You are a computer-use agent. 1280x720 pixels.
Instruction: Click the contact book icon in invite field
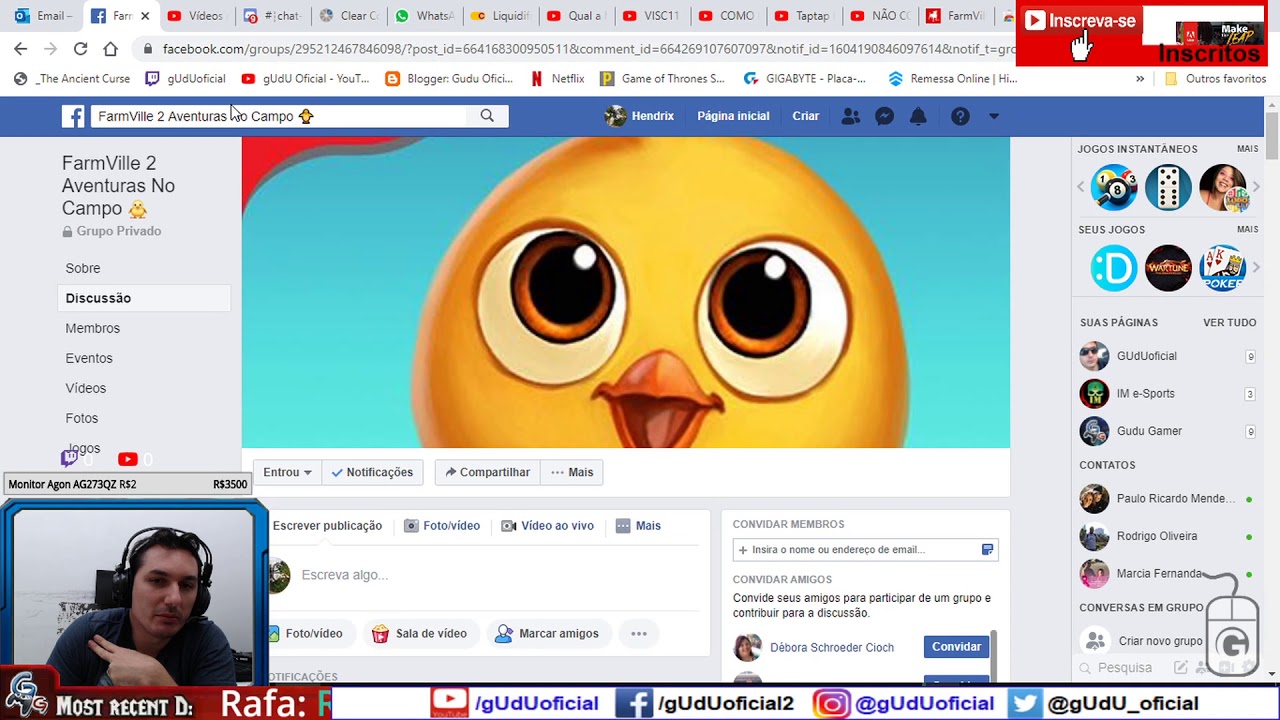987,549
